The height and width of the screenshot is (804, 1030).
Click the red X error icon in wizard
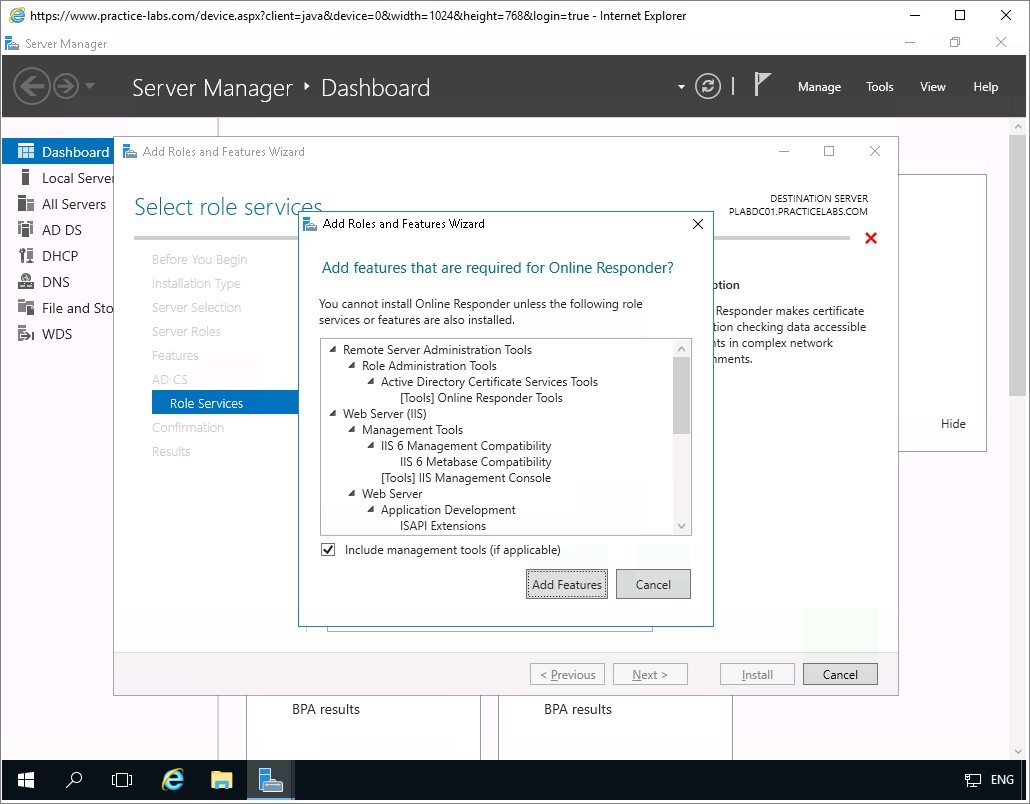(x=871, y=238)
